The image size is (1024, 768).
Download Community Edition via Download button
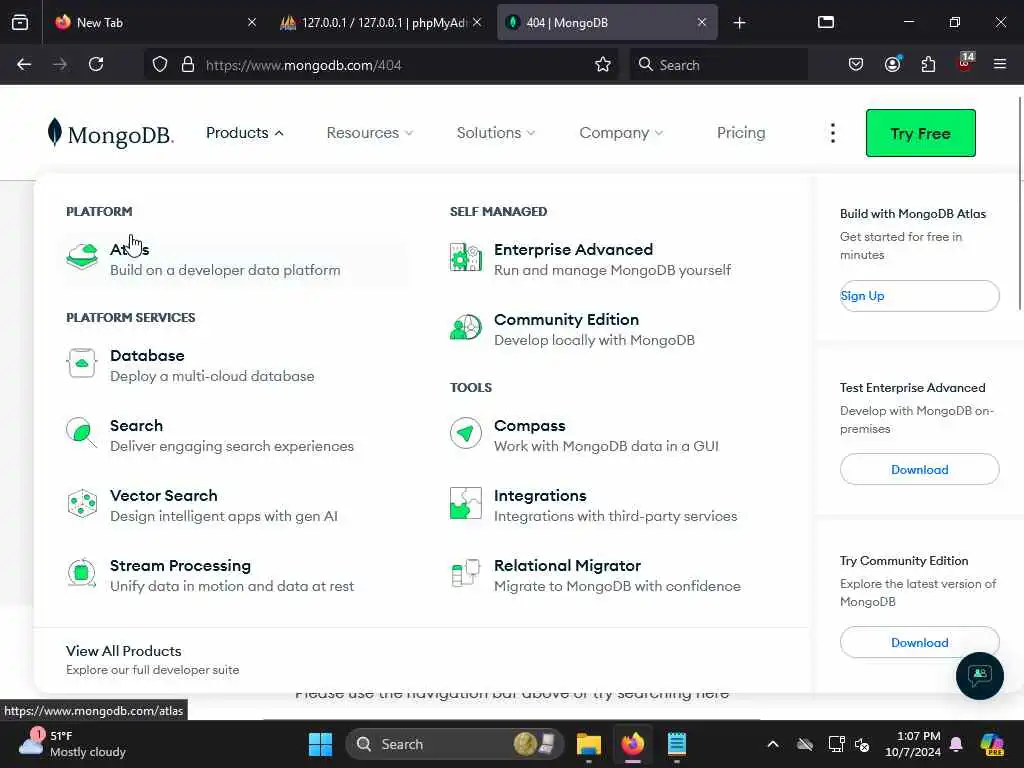[919, 643]
